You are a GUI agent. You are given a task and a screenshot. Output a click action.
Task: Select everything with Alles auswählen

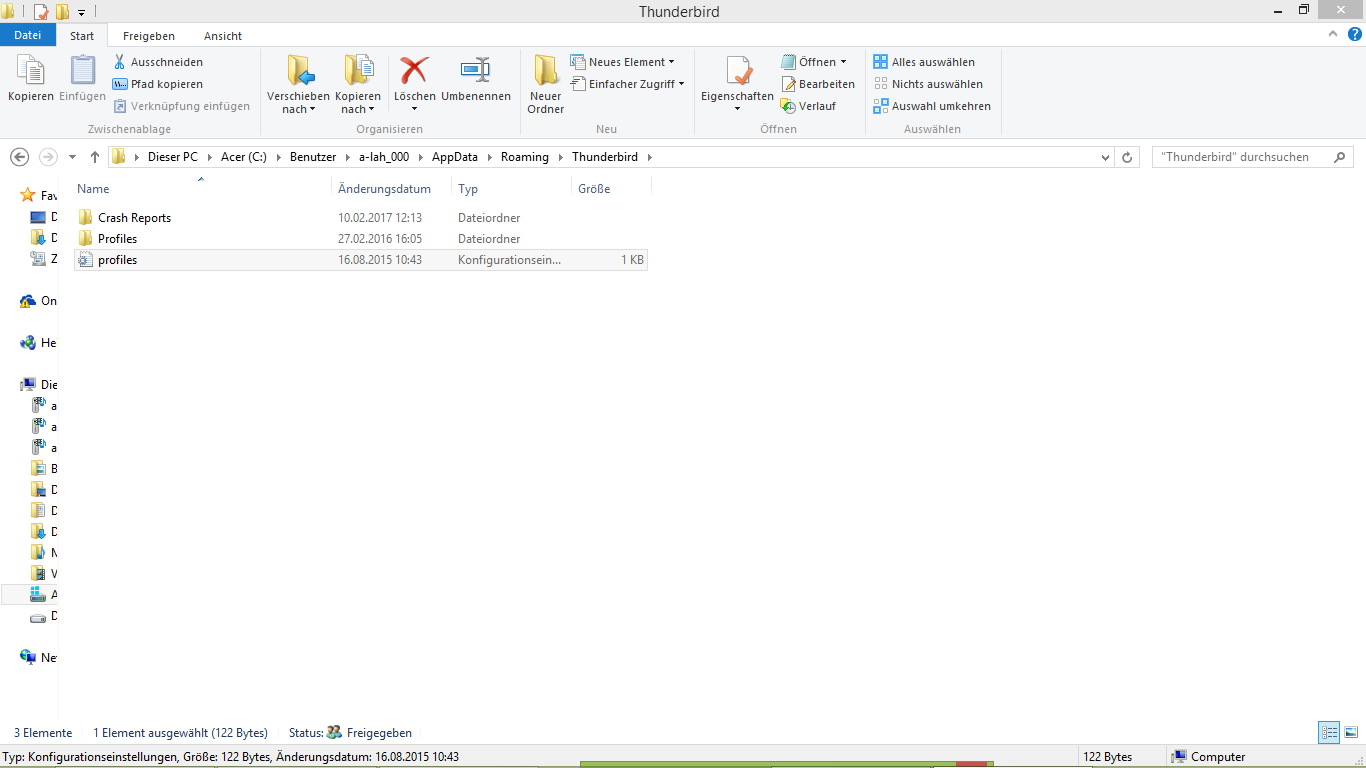(x=924, y=62)
